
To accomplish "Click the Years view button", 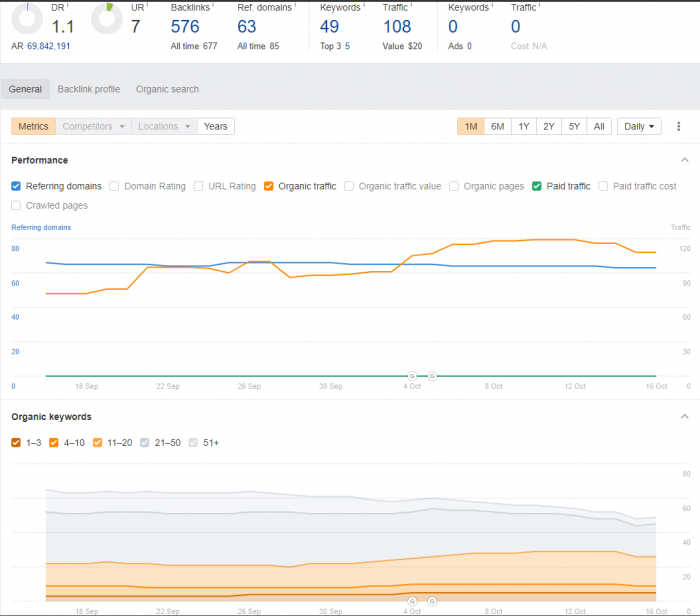I will (x=215, y=126).
